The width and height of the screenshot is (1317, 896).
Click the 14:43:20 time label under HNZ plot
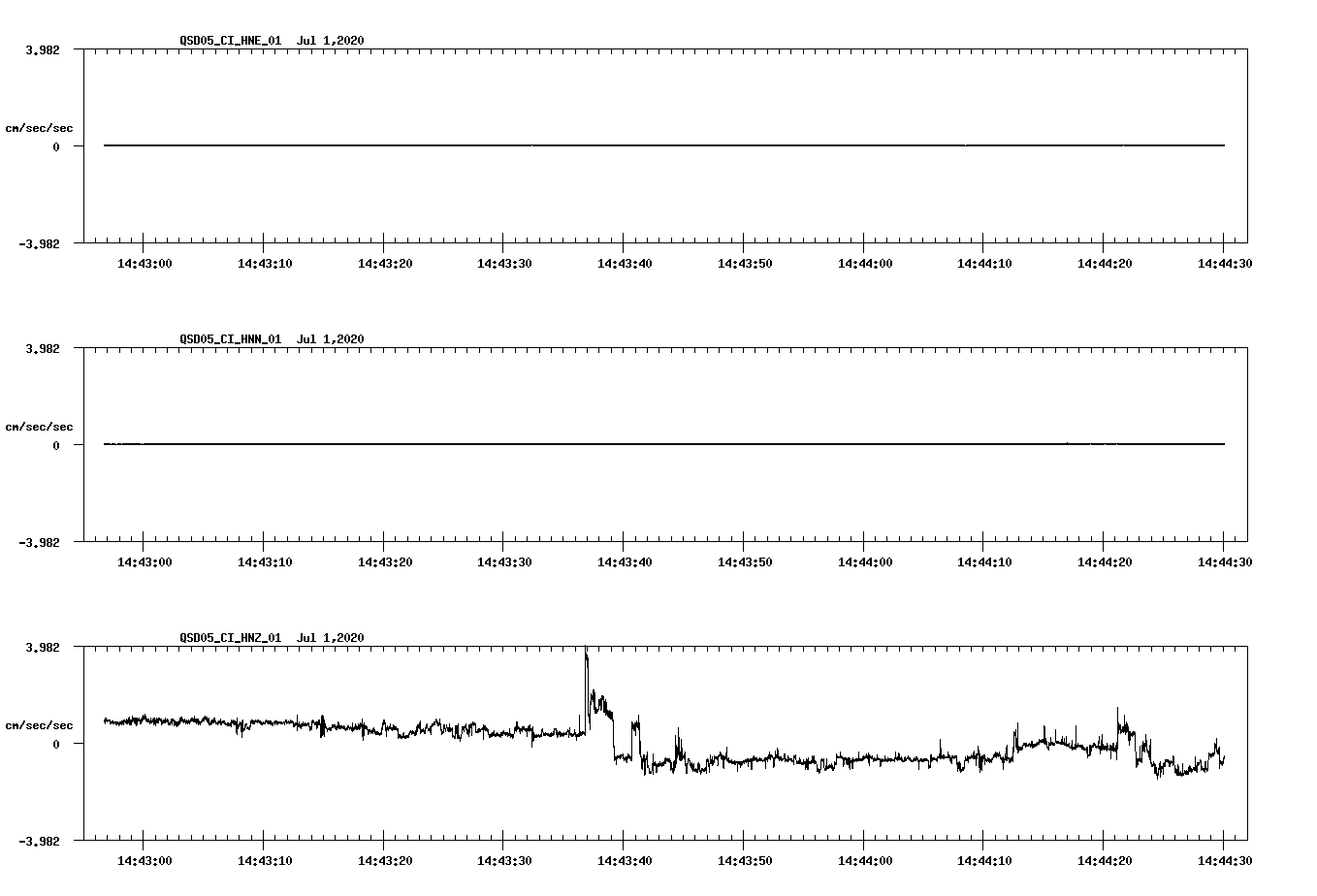click(384, 860)
